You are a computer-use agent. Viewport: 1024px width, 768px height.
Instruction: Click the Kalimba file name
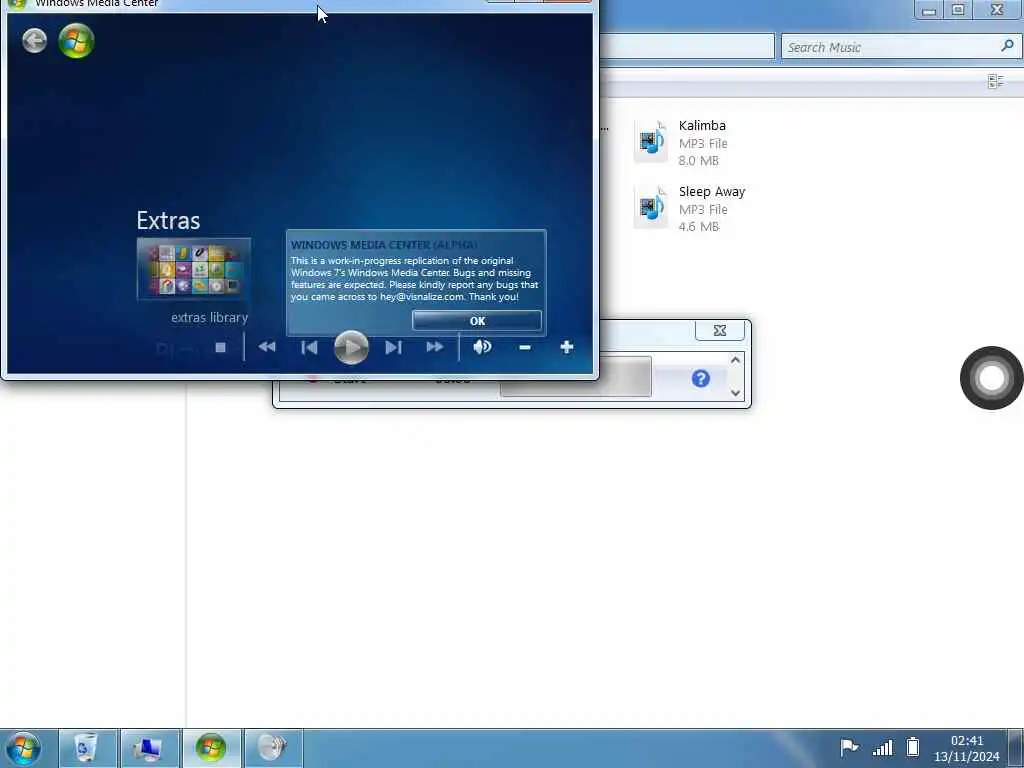(x=702, y=125)
